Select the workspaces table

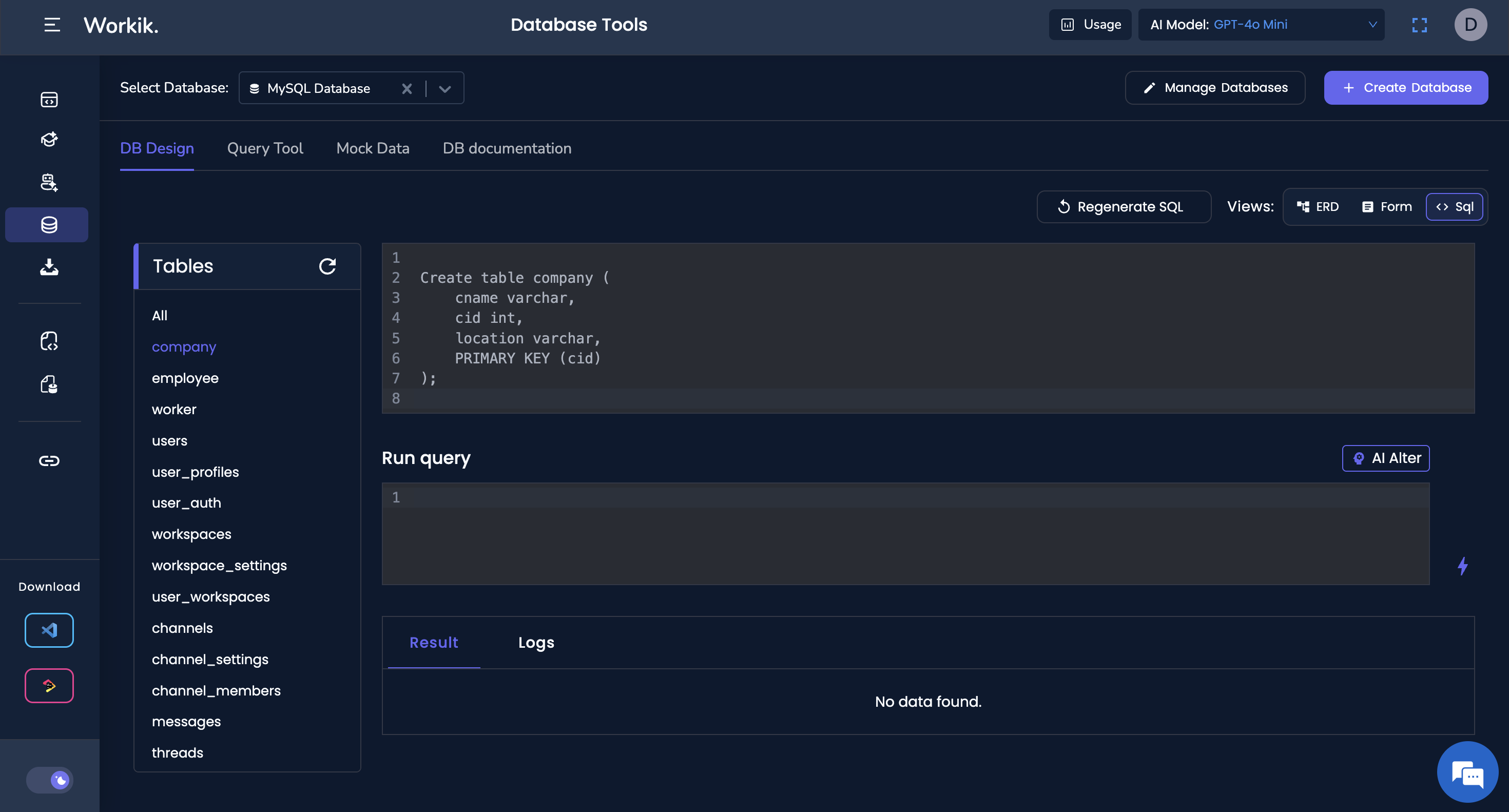[191, 535]
